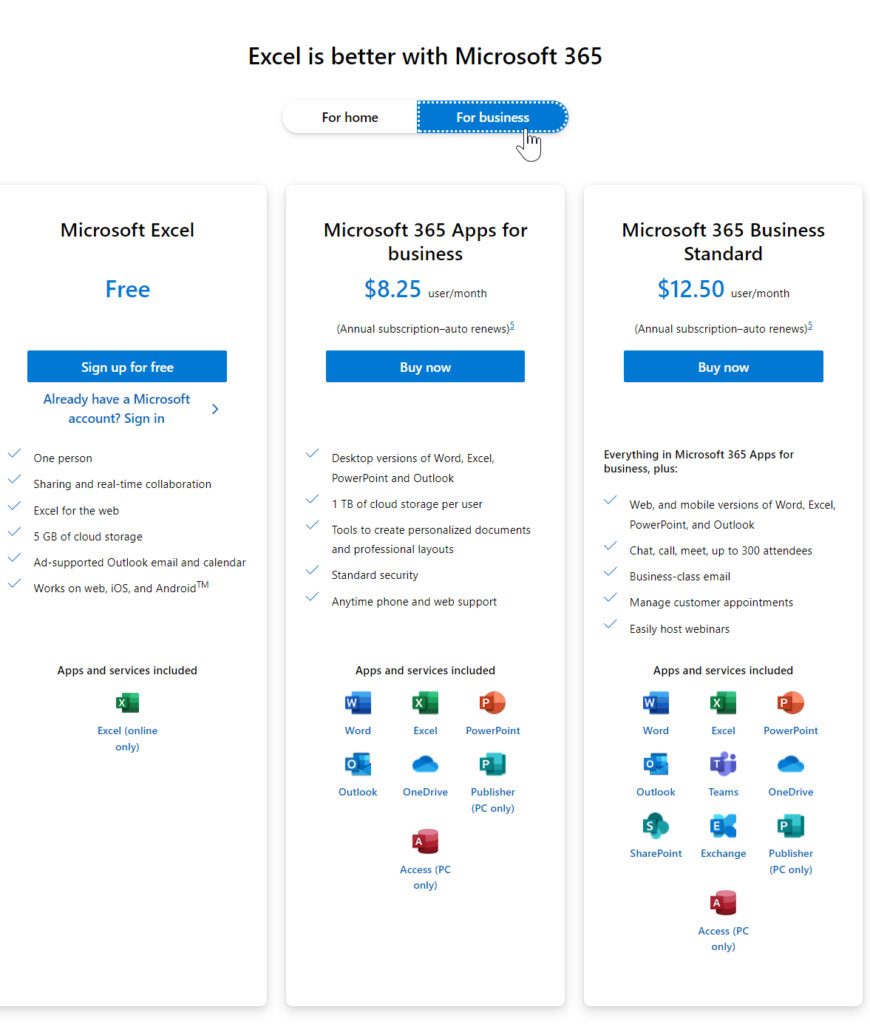Click the Exchange icon
This screenshot has height=1024, width=870.
coord(723,826)
